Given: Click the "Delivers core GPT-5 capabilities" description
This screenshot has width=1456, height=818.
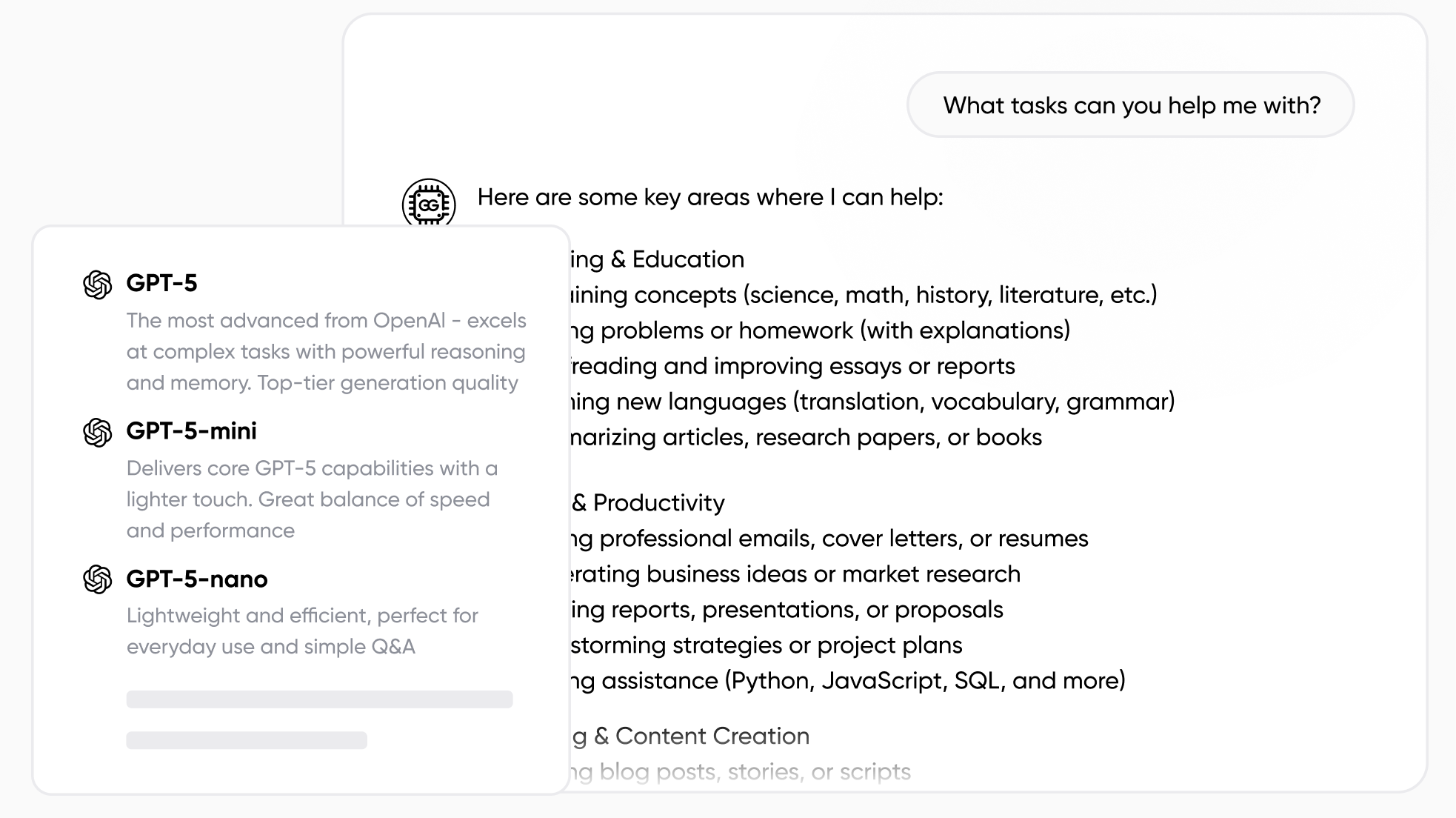Looking at the screenshot, I should tap(312, 499).
